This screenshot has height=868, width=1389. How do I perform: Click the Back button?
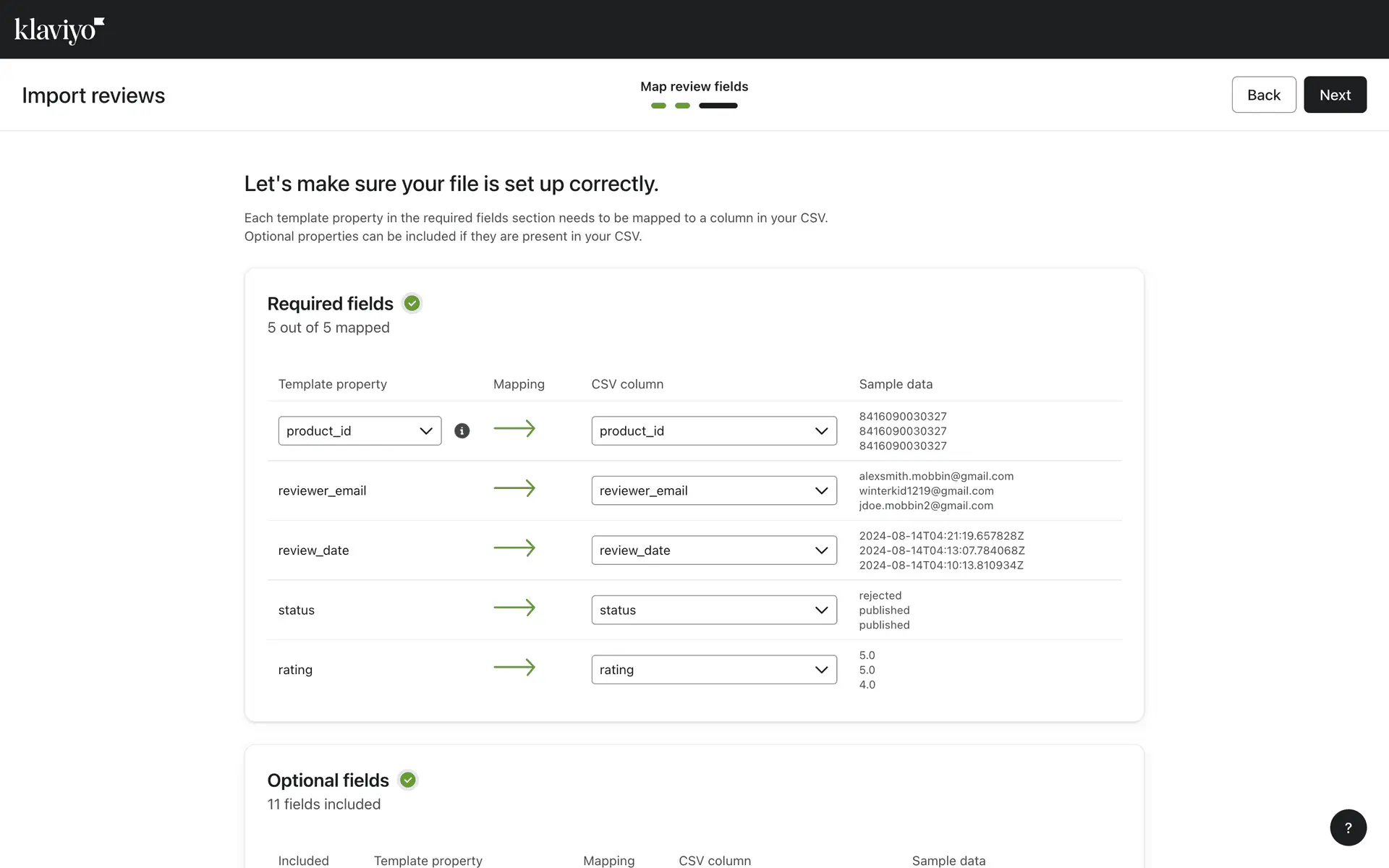click(1263, 95)
